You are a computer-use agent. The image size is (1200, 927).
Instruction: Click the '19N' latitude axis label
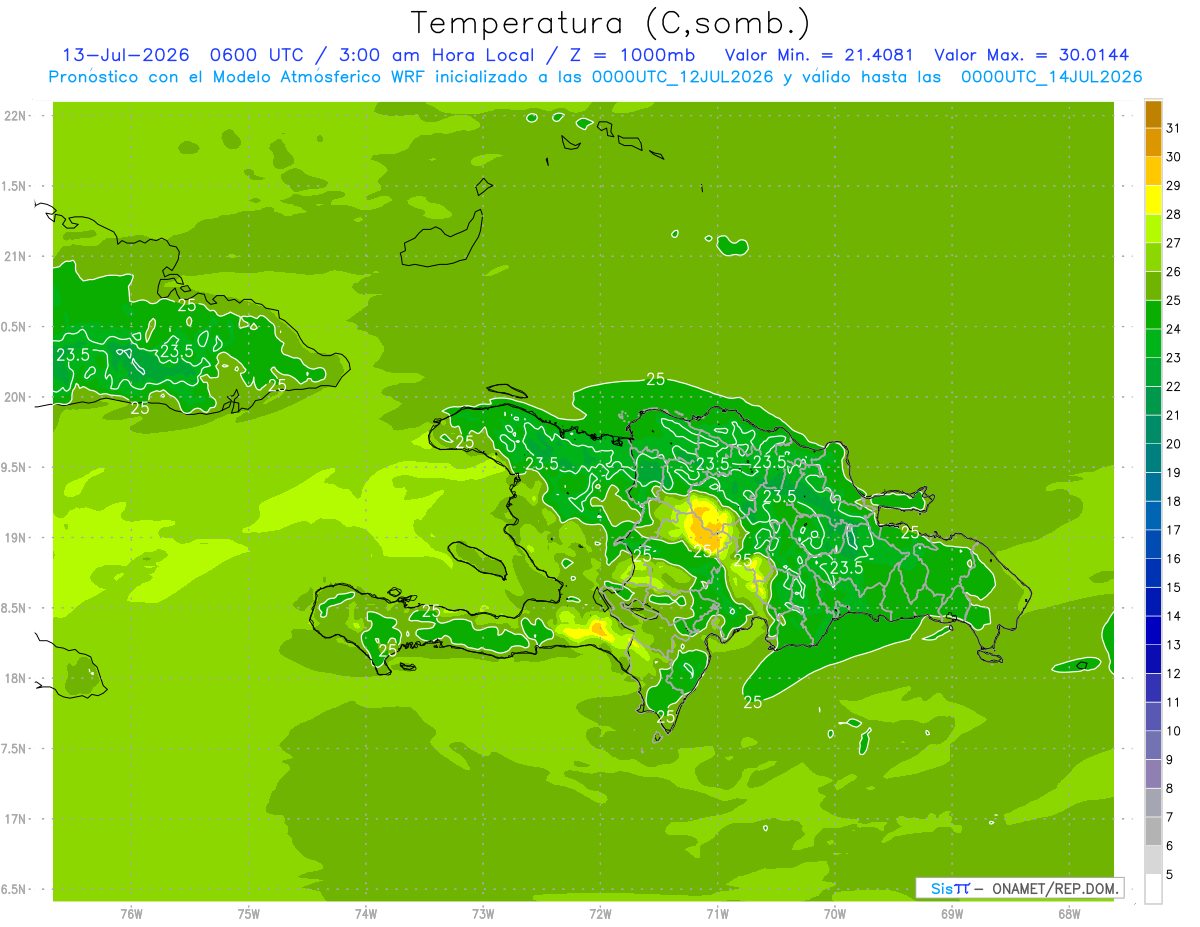pos(16,538)
